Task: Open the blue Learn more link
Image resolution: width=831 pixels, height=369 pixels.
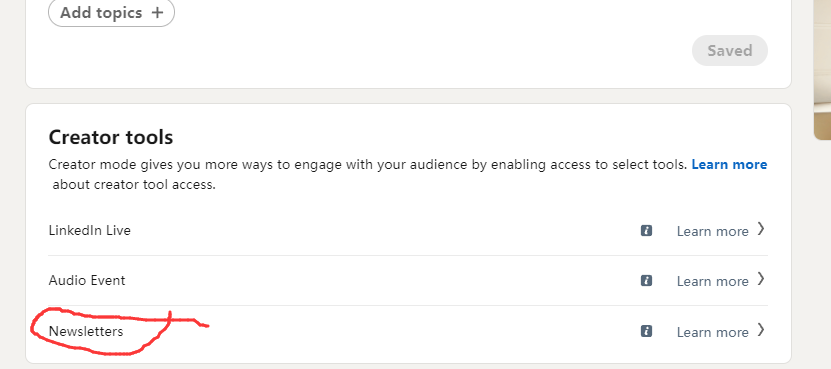Action: [x=729, y=164]
